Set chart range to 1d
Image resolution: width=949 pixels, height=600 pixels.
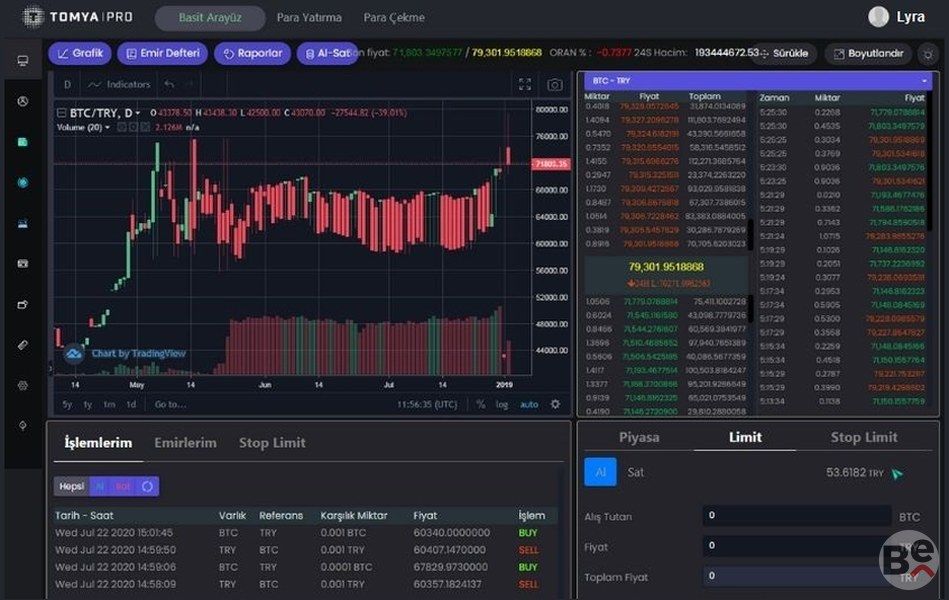131,404
